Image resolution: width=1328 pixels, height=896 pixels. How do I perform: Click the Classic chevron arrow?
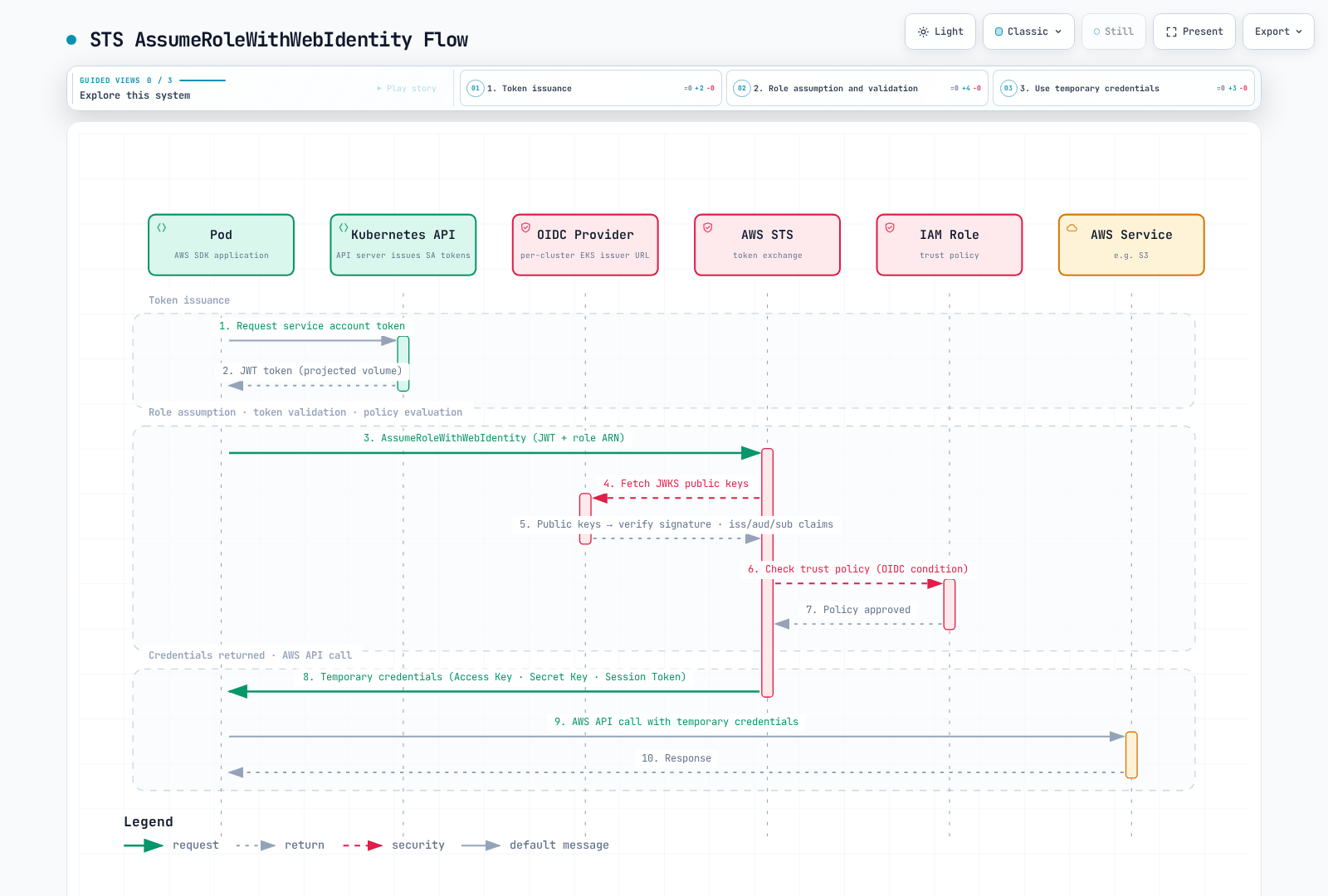click(1058, 32)
